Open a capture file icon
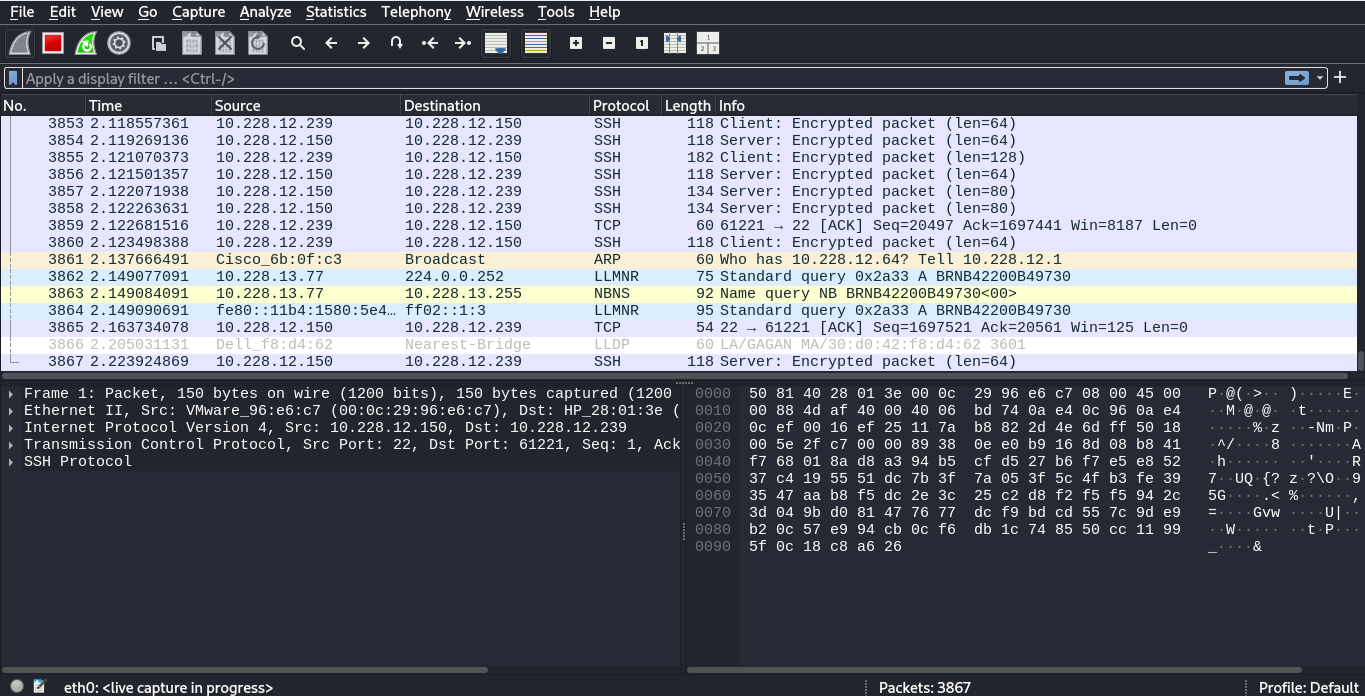Viewport: 1365px width, 696px height. [x=158, y=43]
